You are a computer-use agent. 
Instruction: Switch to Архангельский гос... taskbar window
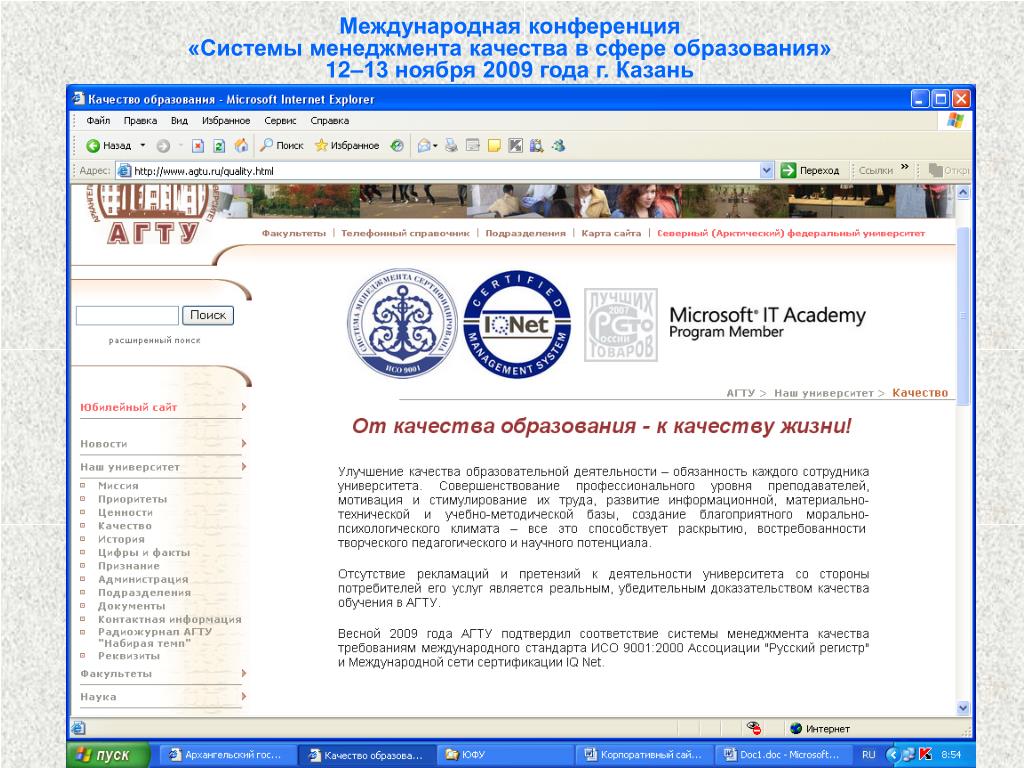point(228,755)
